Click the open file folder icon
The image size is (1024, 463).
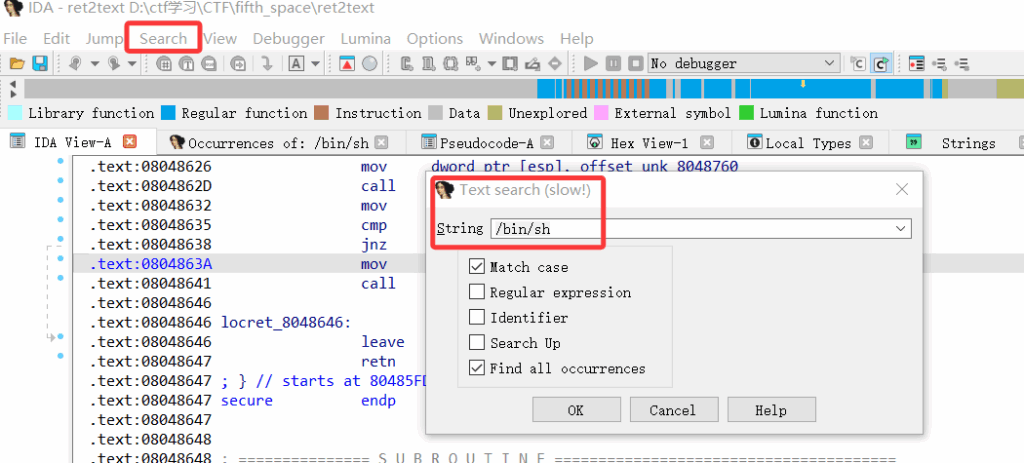pos(16,64)
